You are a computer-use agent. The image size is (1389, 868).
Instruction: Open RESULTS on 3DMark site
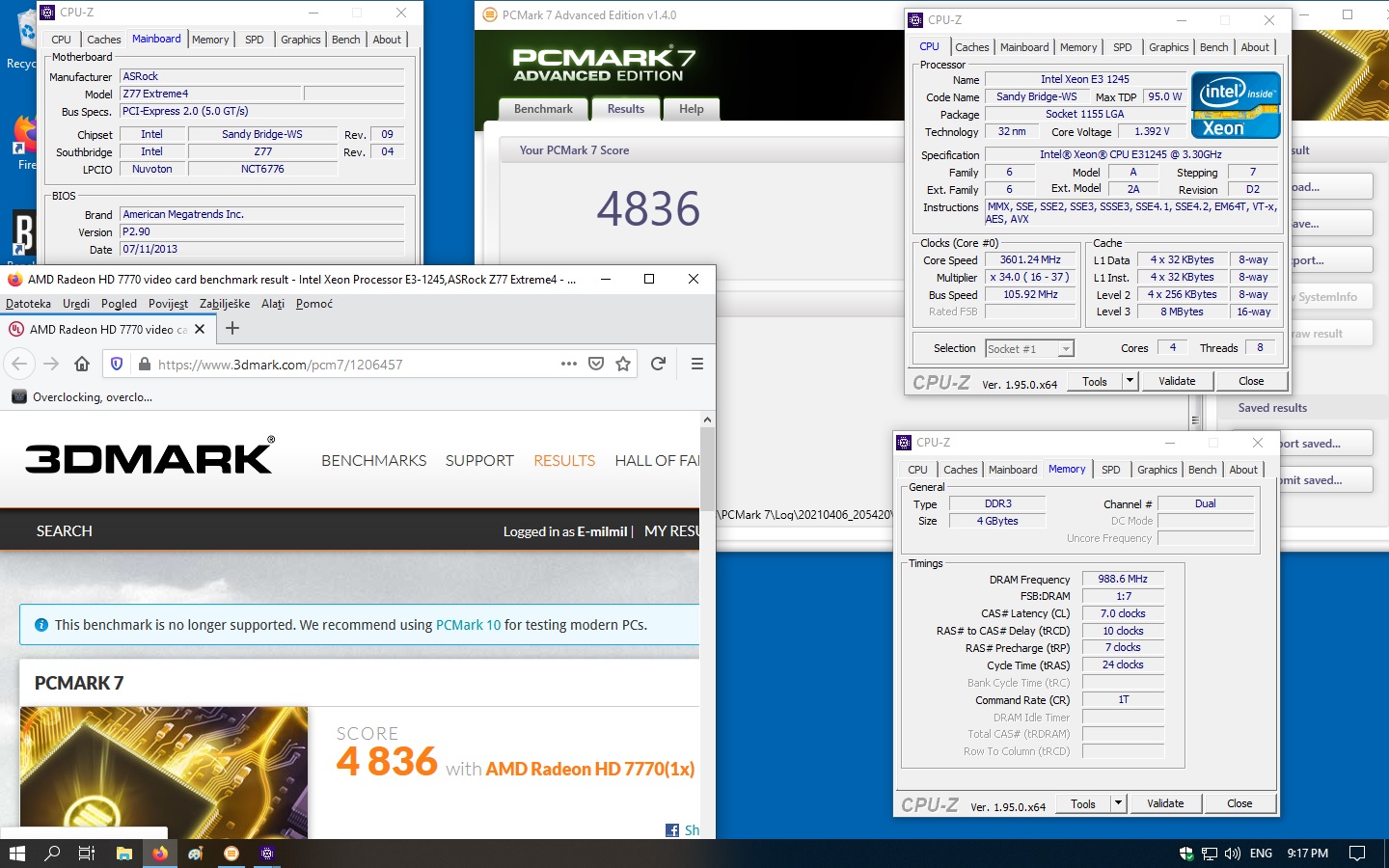point(564,461)
